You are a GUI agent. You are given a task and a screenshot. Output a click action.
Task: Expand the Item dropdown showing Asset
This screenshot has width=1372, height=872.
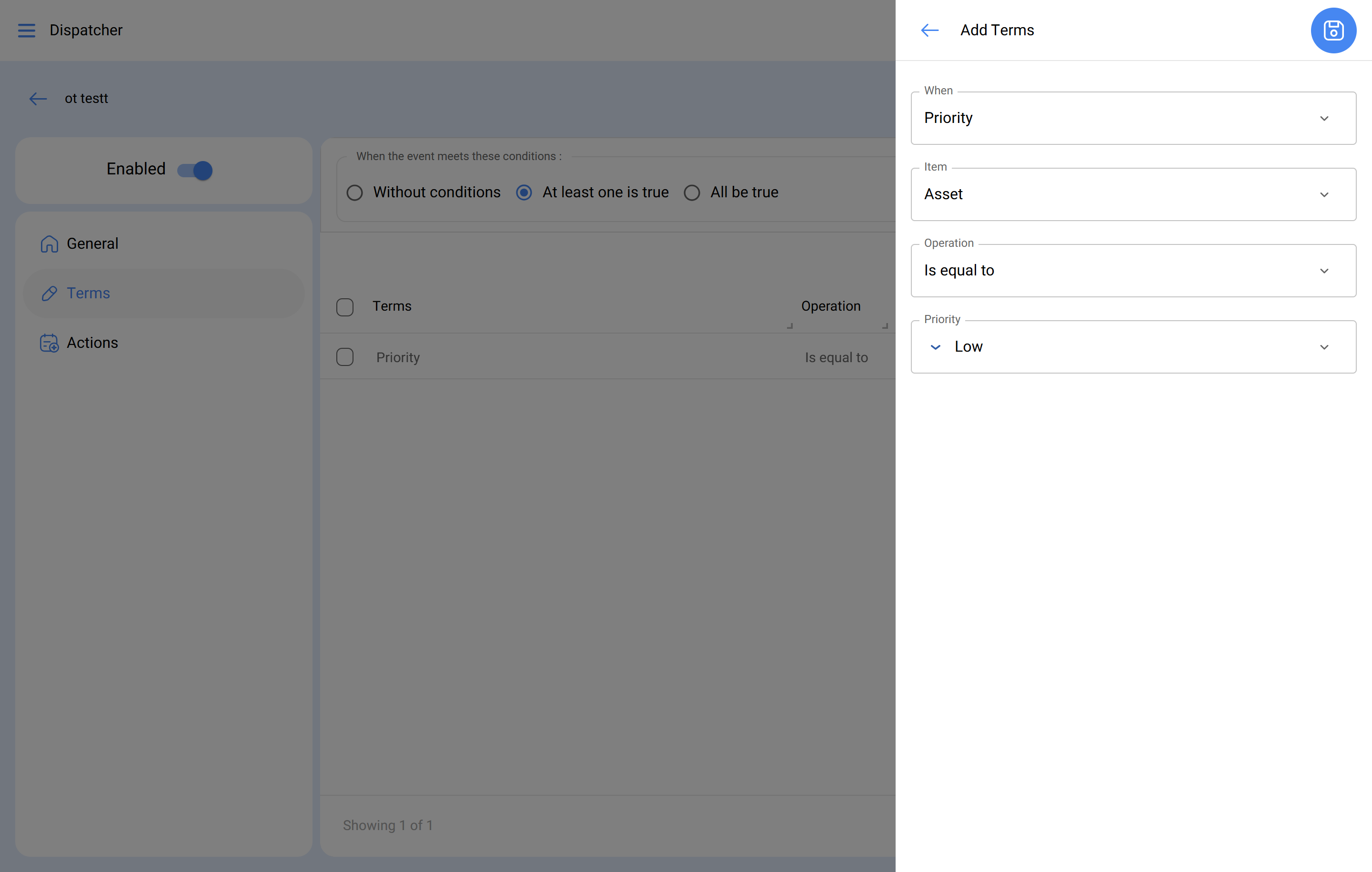(1133, 194)
